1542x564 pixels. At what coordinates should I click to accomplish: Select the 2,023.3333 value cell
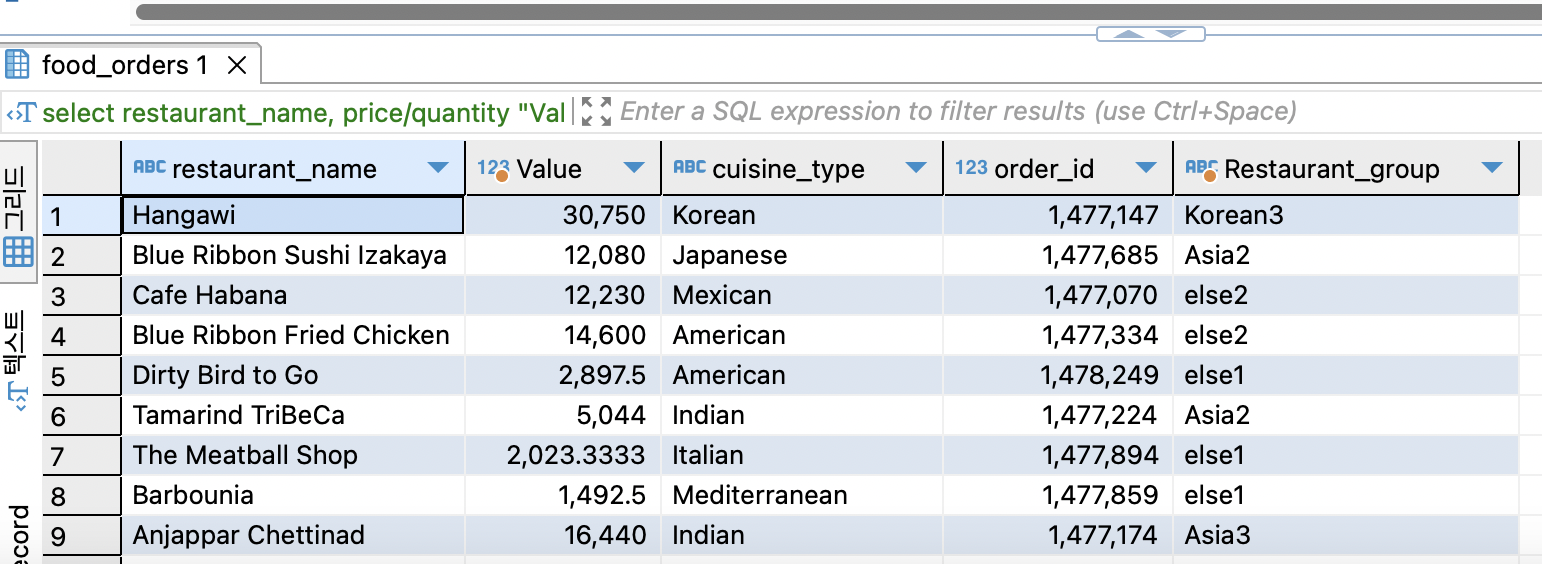[x=563, y=455]
